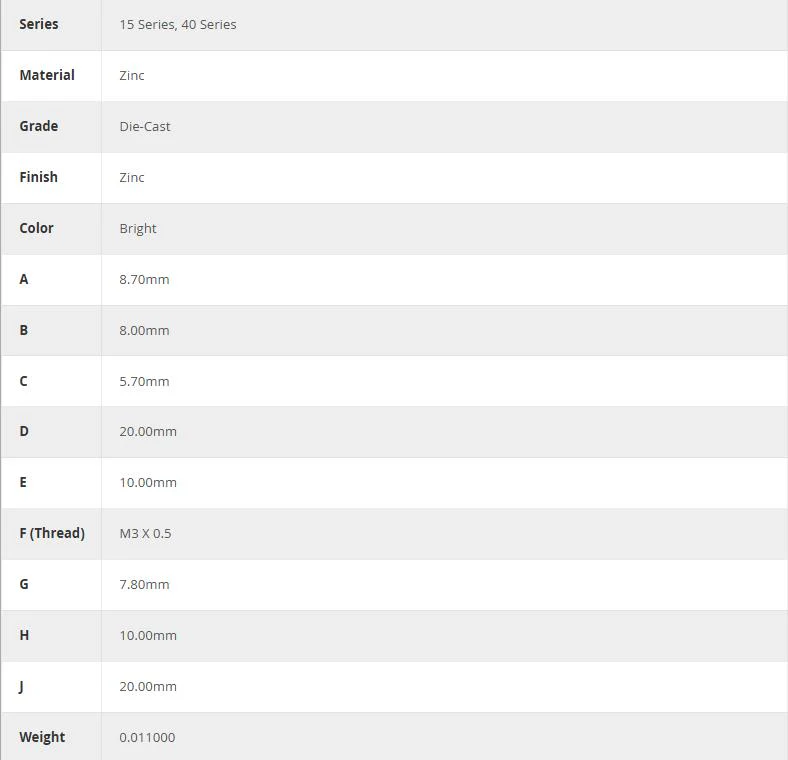Click the H dimension label
The image size is (788, 760).
pyautogui.click(x=24, y=635)
